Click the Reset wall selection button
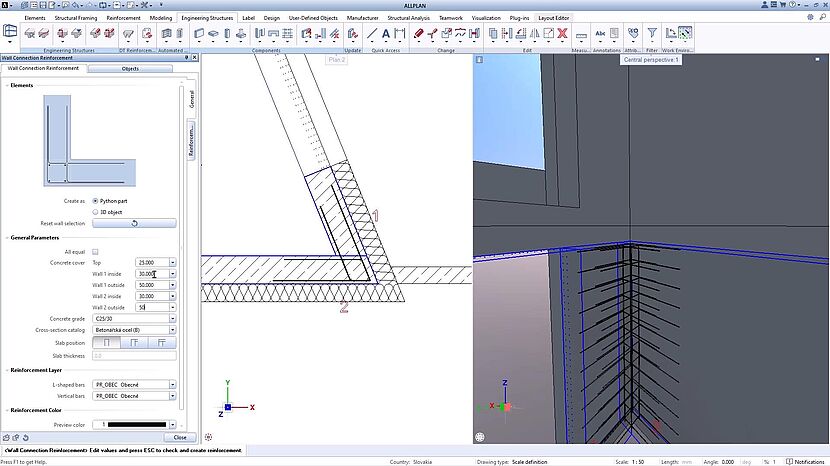 tap(134, 223)
